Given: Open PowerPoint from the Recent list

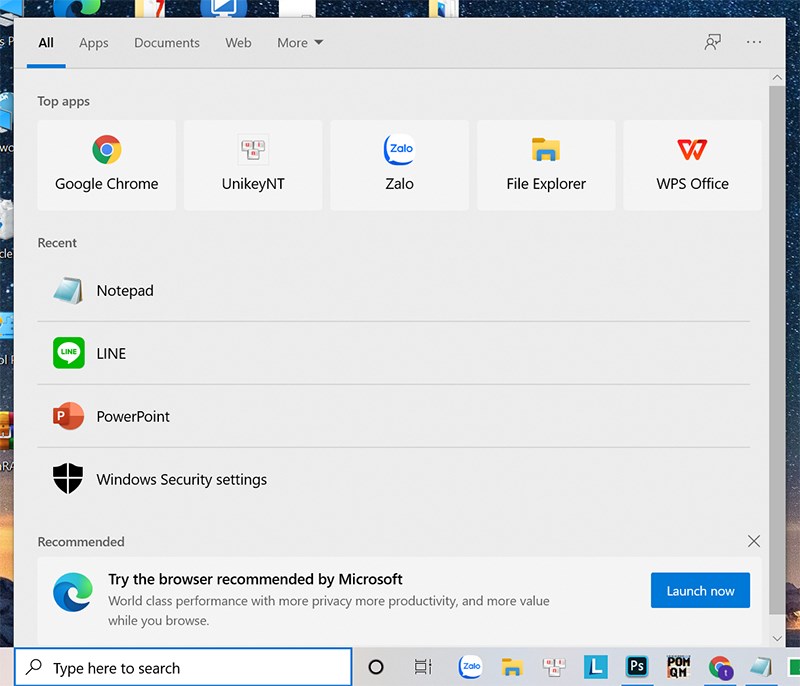Looking at the screenshot, I should coord(133,417).
